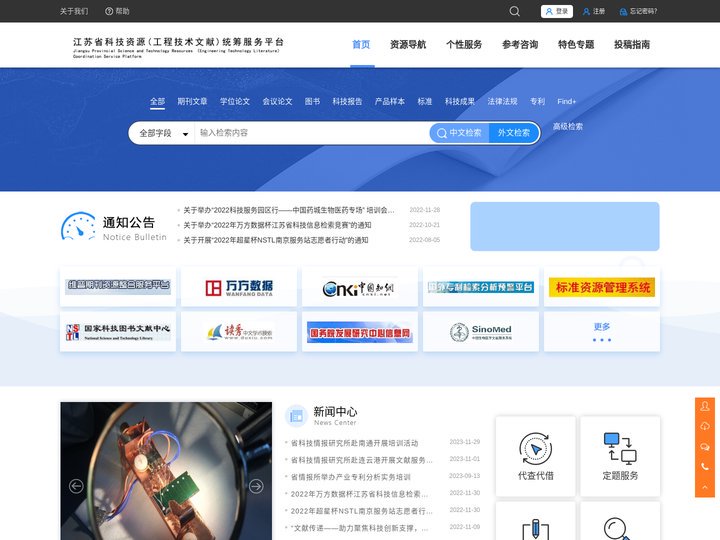Open the 专利检索分析预警平台 logo
The width and height of the screenshot is (720, 540).
coord(481,287)
